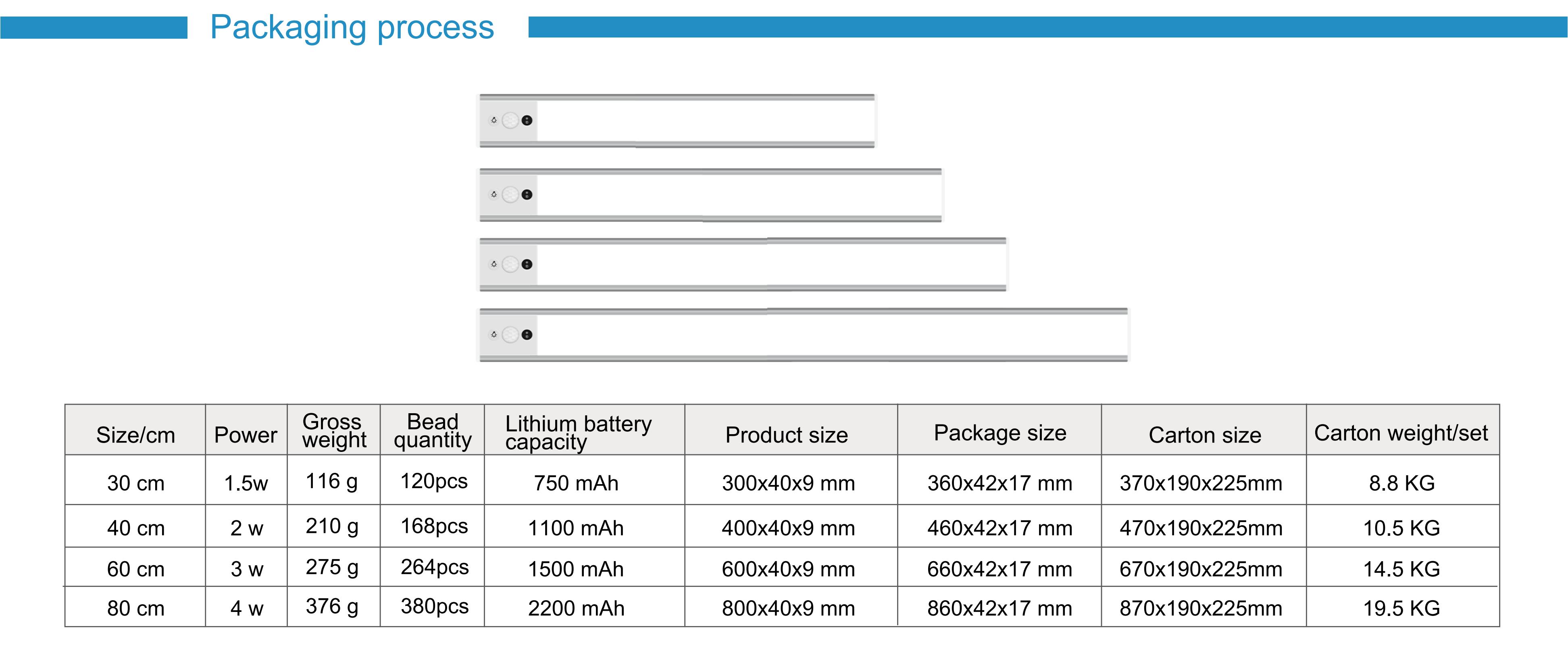Click the small light icon on the longest bar

tap(494, 335)
